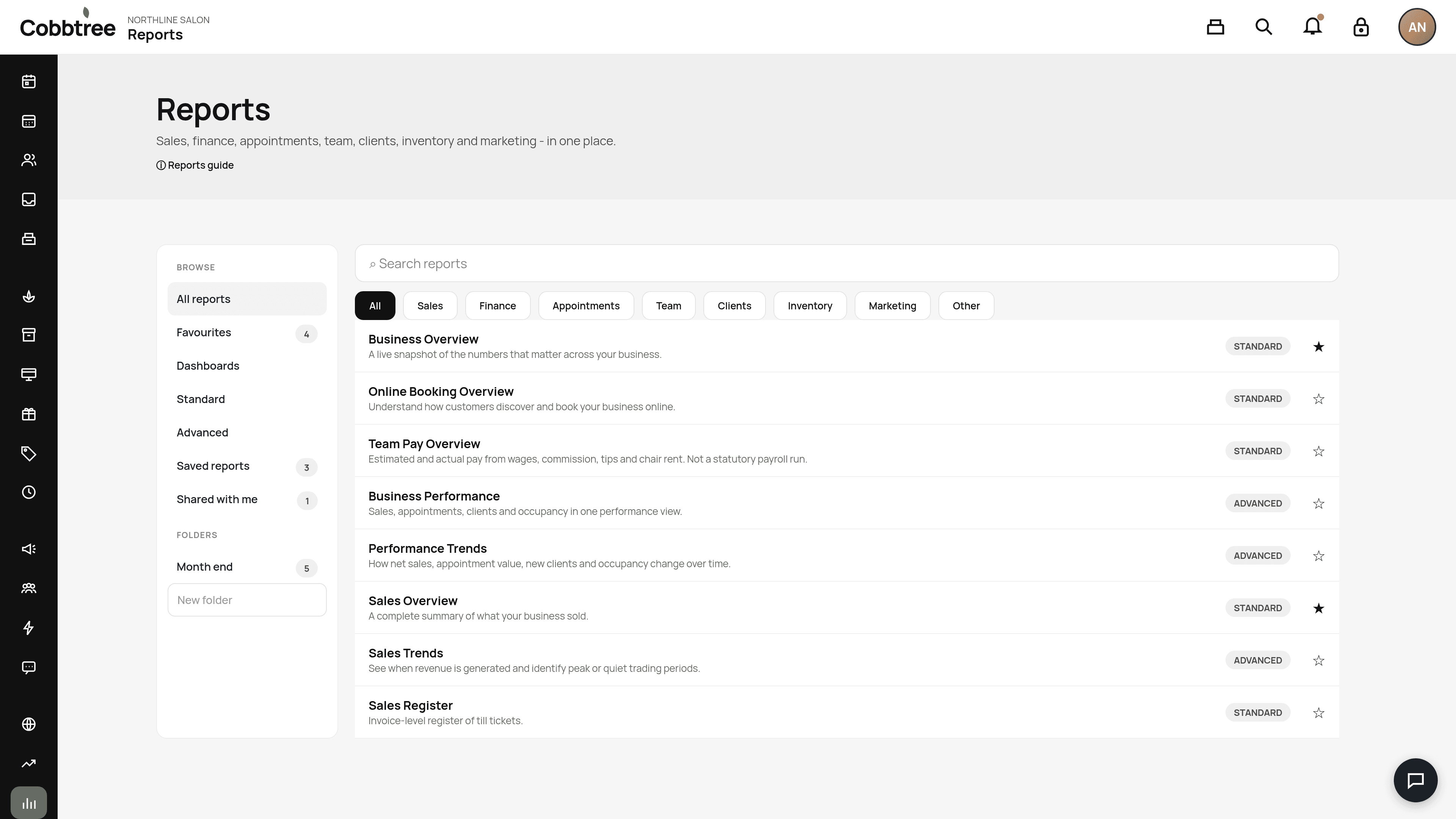Open the calendar icon in sidebar

29,82
